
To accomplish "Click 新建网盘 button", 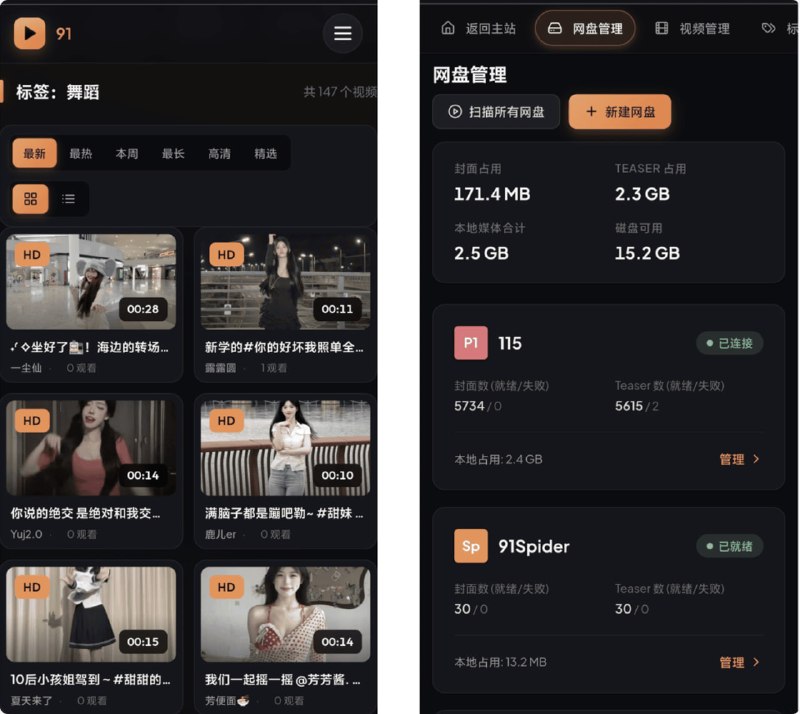I will 620,111.
